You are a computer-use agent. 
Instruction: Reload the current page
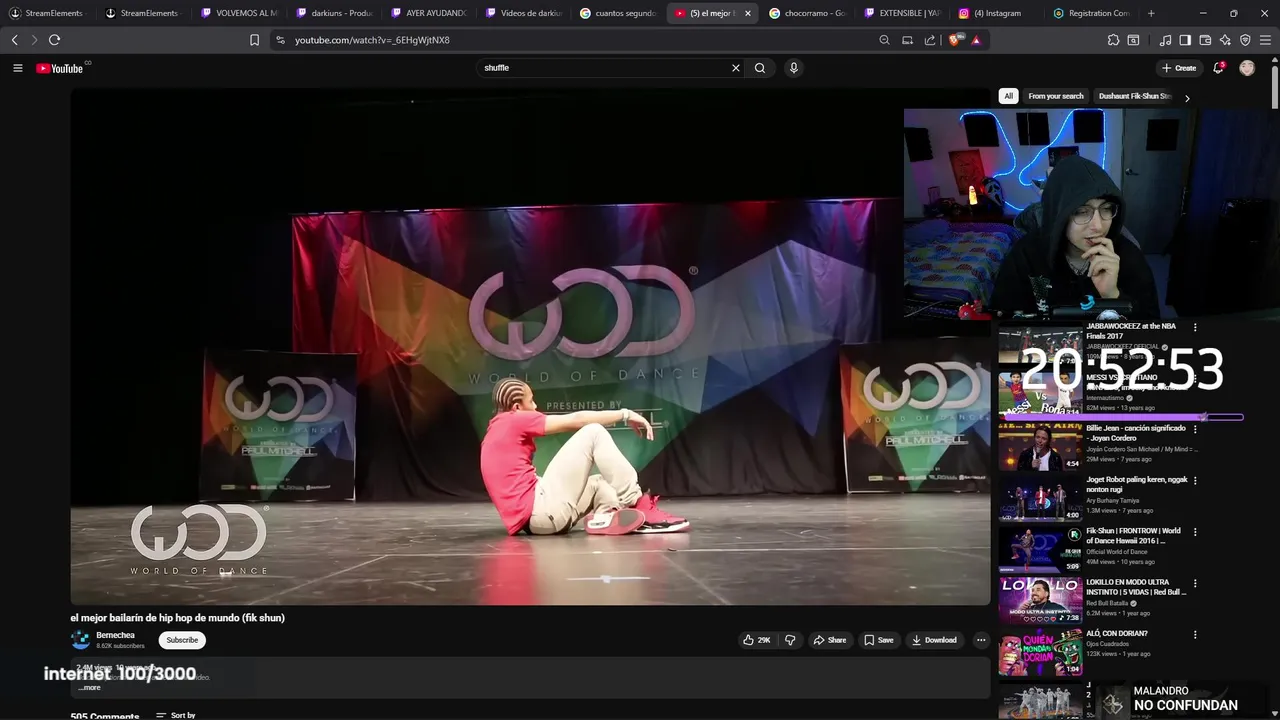(x=54, y=40)
